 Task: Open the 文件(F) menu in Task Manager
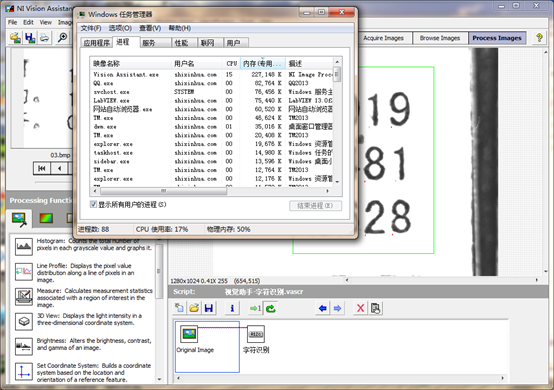(x=91, y=28)
